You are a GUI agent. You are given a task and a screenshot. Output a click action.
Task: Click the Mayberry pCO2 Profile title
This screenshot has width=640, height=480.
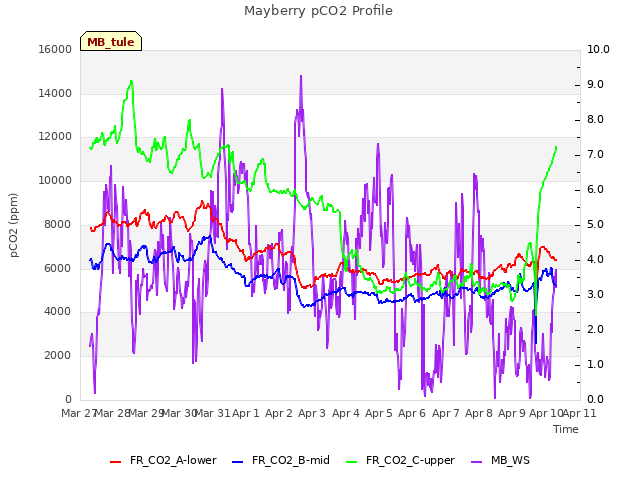coord(318,11)
